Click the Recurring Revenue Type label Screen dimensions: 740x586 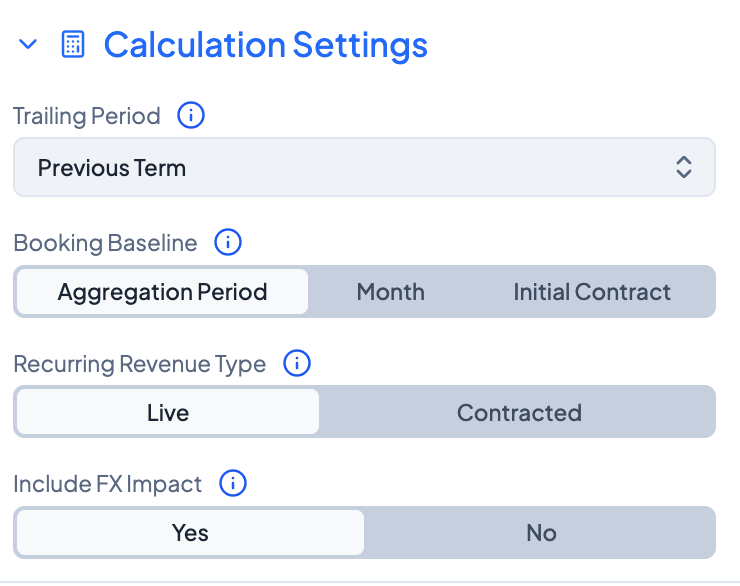coord(140,363)
